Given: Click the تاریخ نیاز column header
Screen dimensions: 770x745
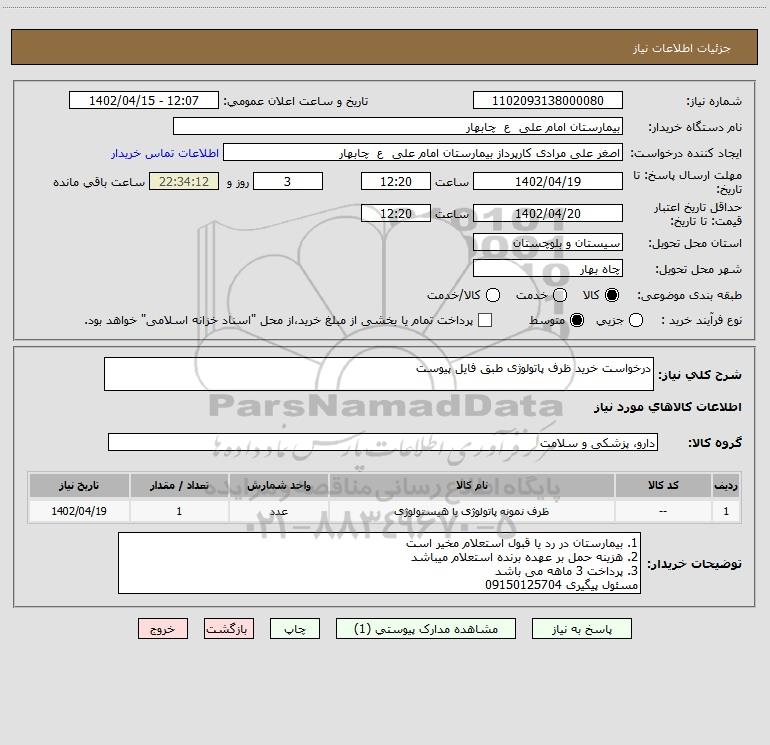Looking at the screenshot, I should [x=79, y=486].
